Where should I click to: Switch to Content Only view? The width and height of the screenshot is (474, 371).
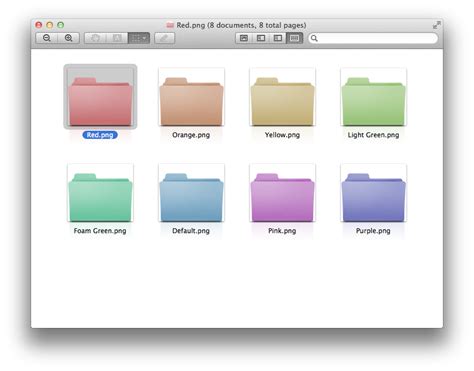pos(244,38)
